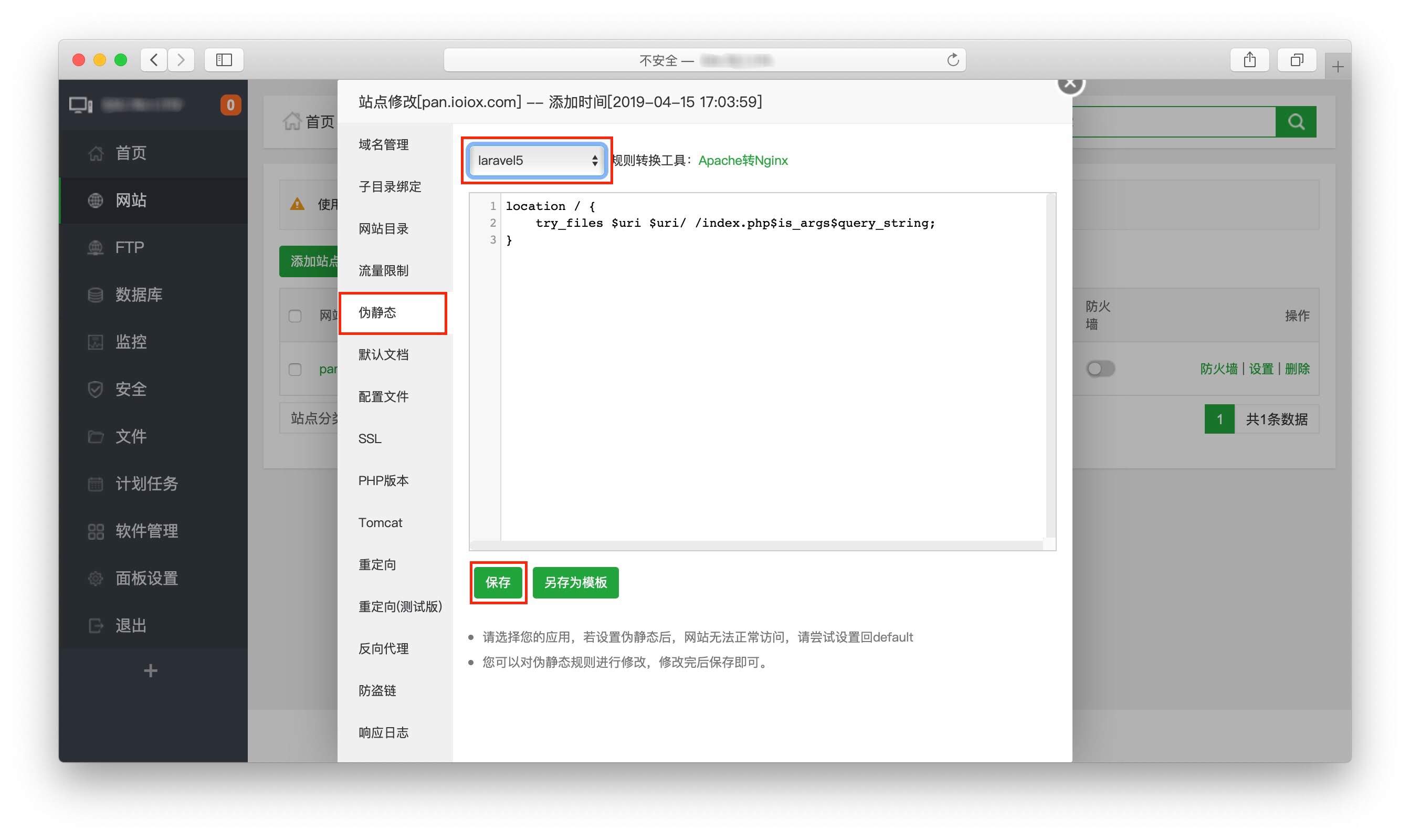
Task: Click the green search magnifier button
Action: tap(1296, 122)
